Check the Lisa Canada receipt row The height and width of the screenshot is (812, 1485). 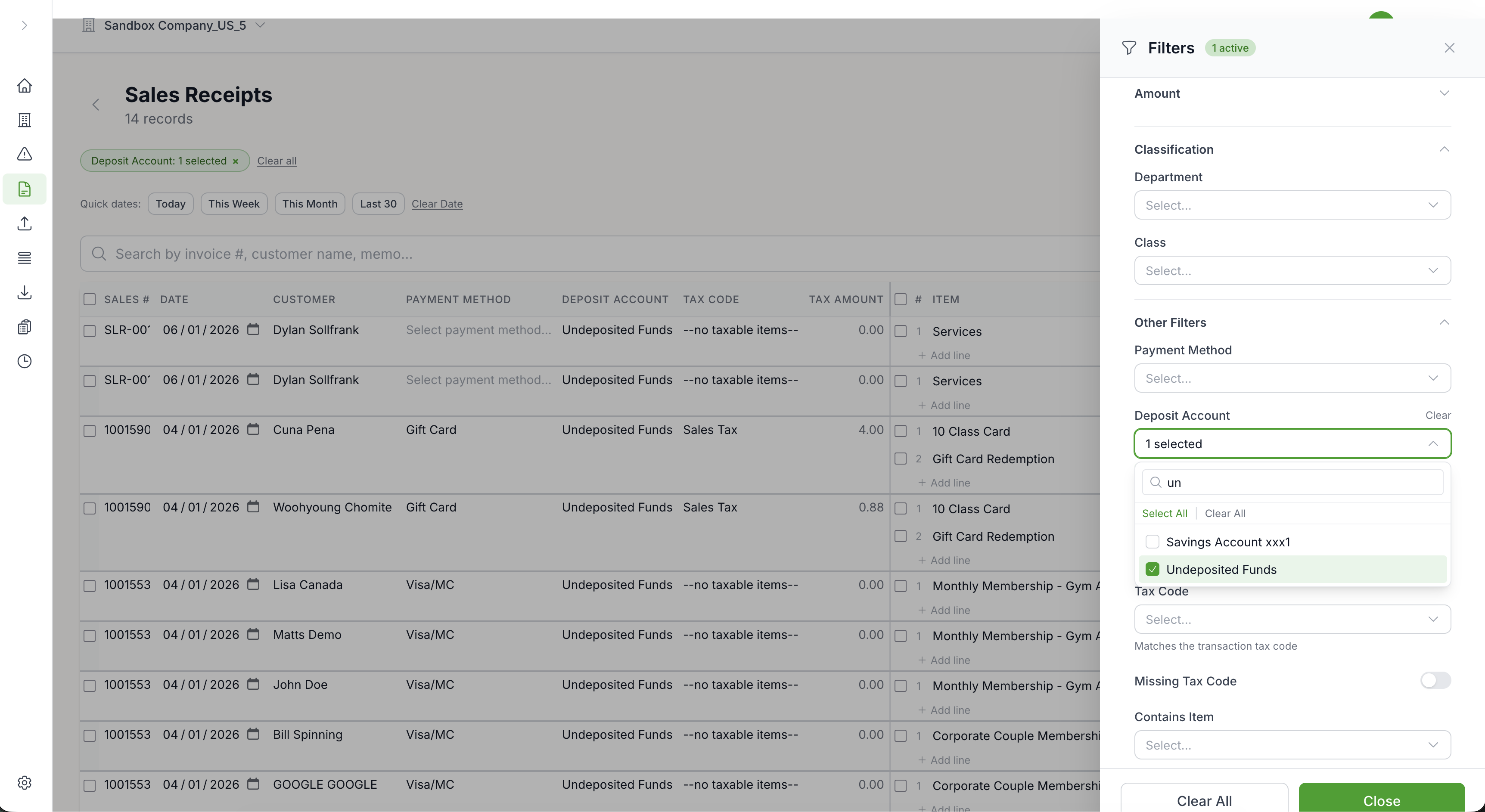tap(89, 586)
